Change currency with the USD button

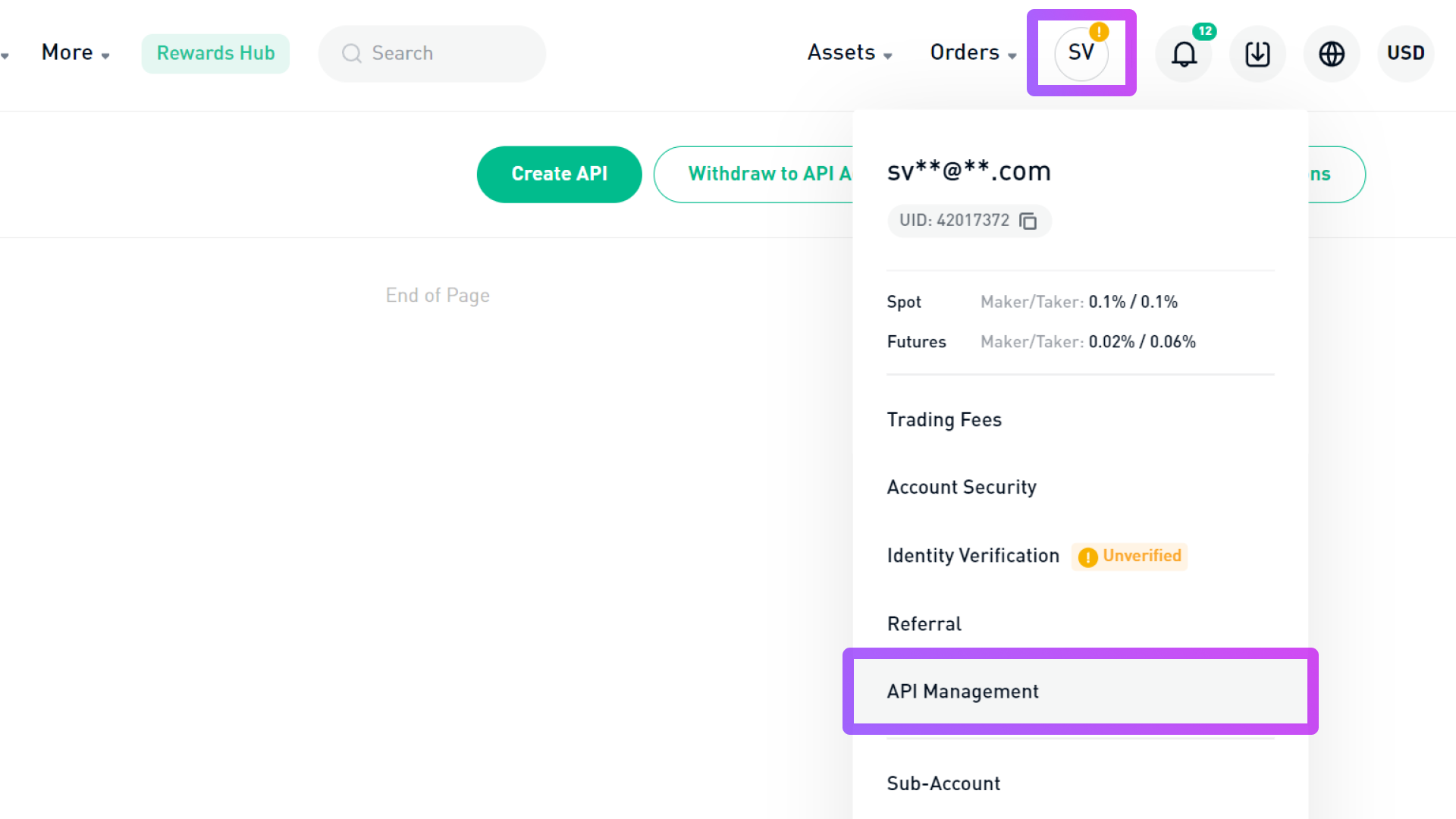(x=1405, y=54)
